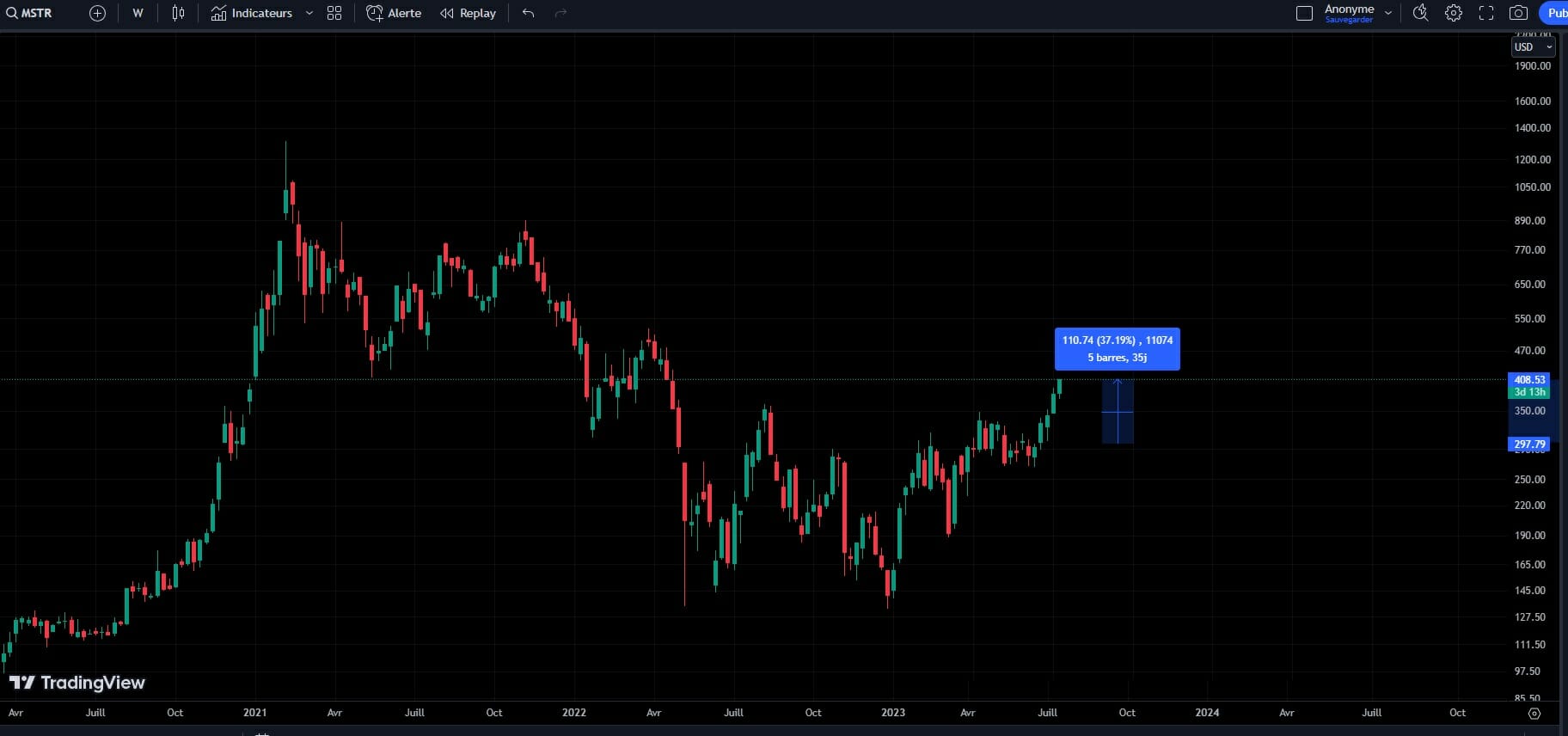
Task: Click the TradingView logo
Action: (77, 683)
